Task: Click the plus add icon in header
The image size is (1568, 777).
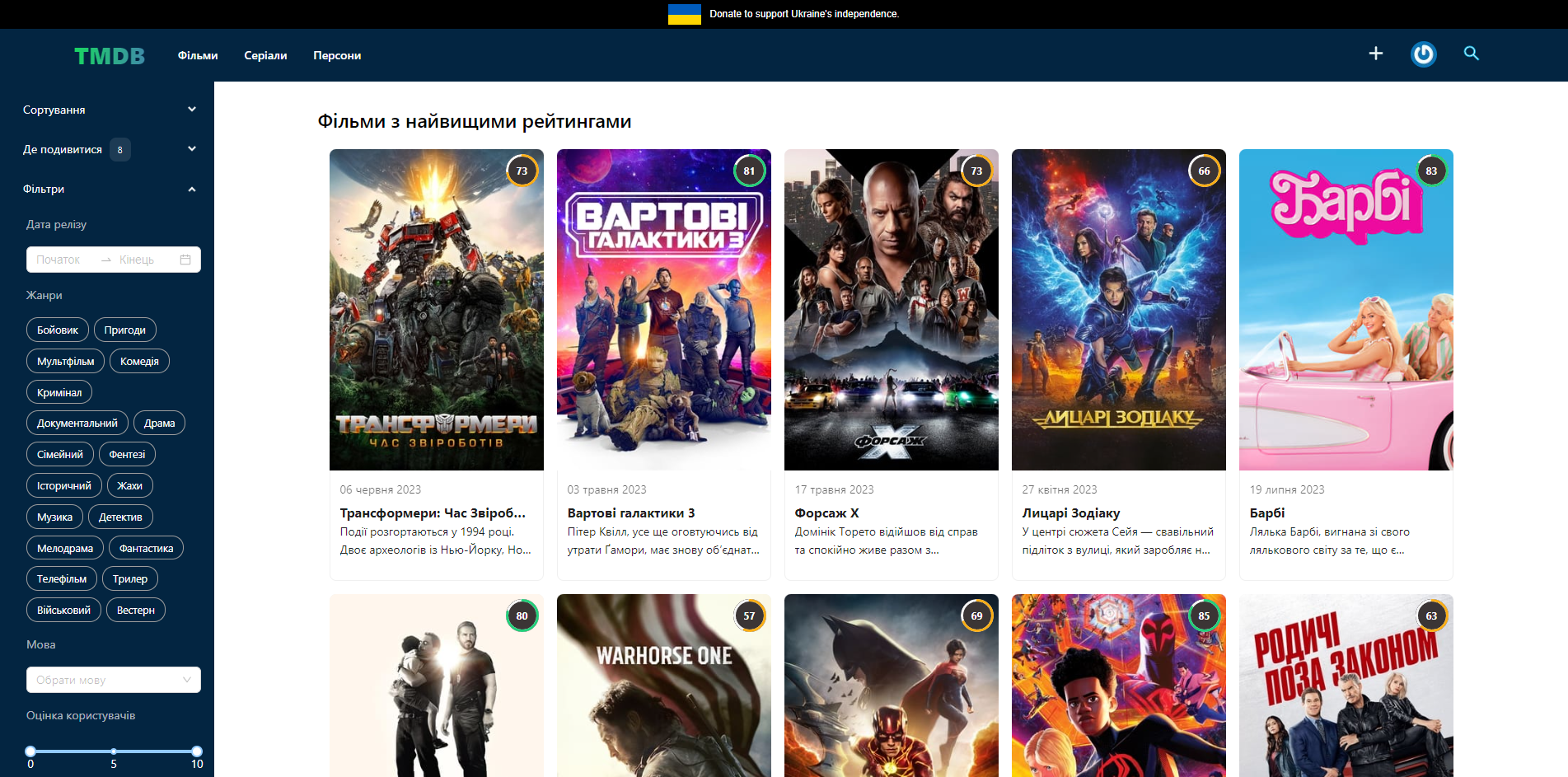Action: pos(1375,54)
